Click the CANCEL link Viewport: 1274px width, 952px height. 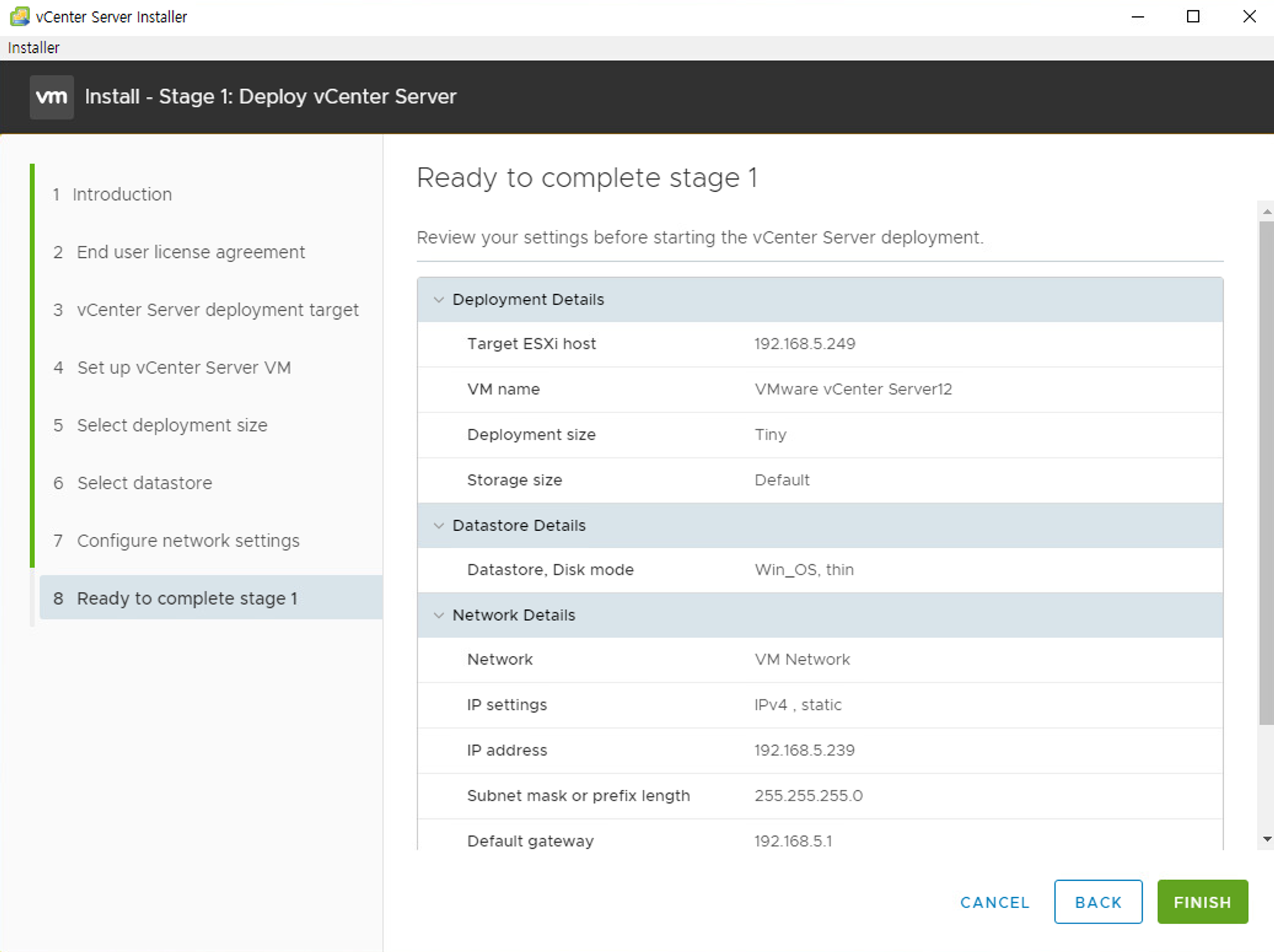(994, 902)
